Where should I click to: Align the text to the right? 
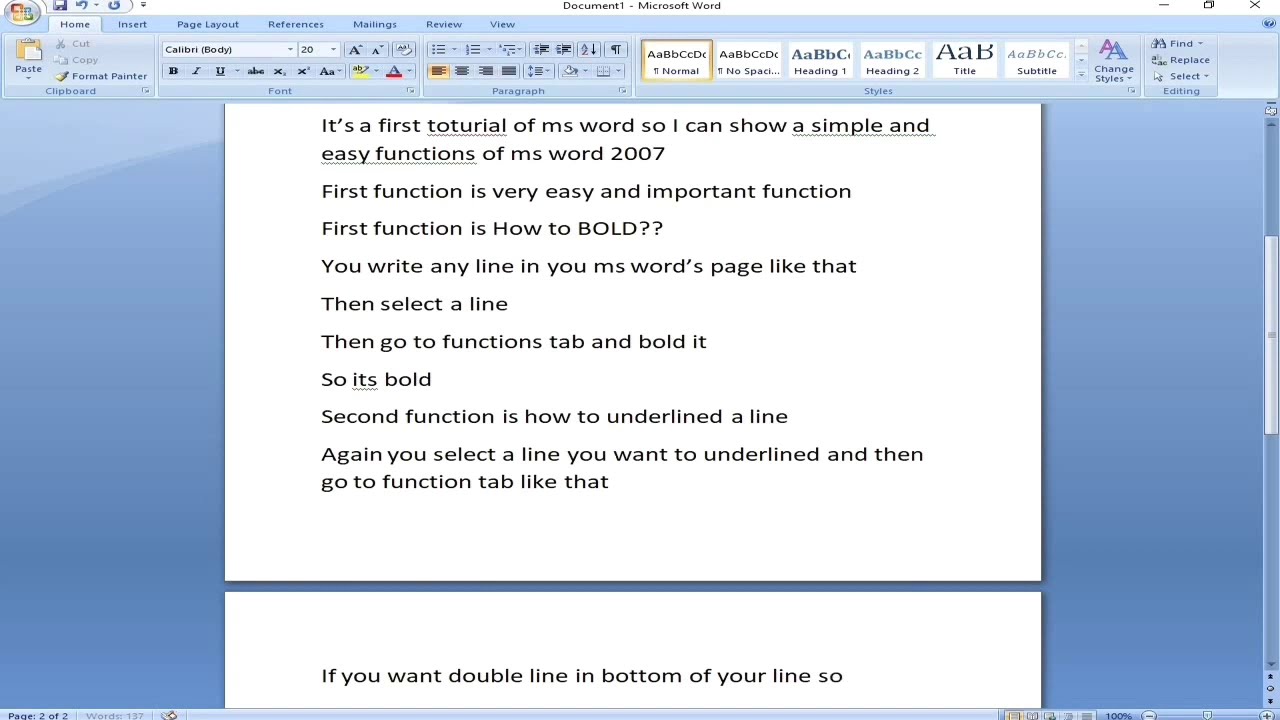[485, 71]
